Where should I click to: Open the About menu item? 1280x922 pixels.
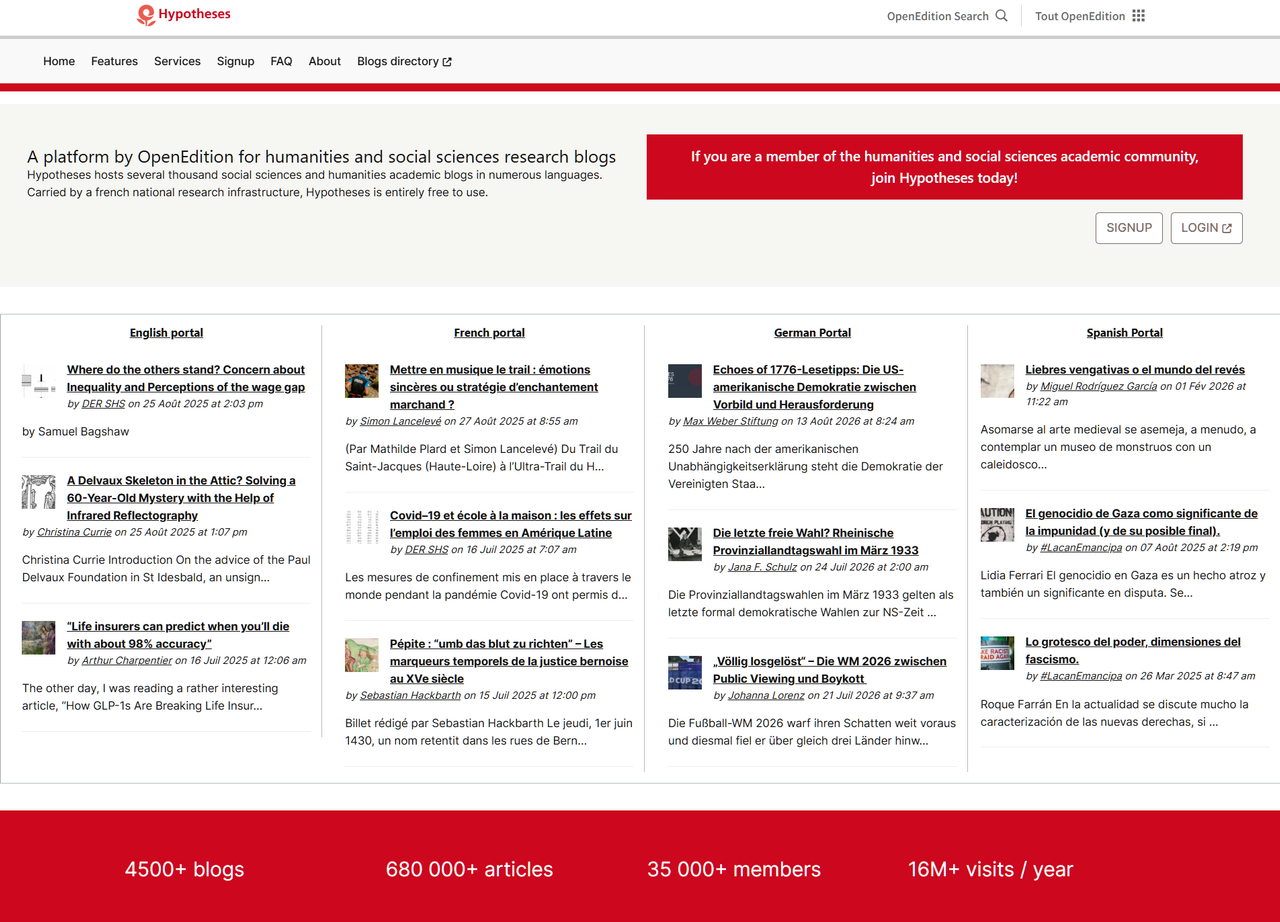325,62
